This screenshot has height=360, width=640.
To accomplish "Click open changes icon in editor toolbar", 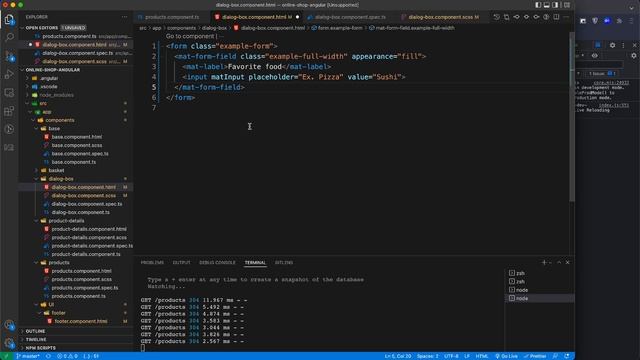I will point(507,17).
